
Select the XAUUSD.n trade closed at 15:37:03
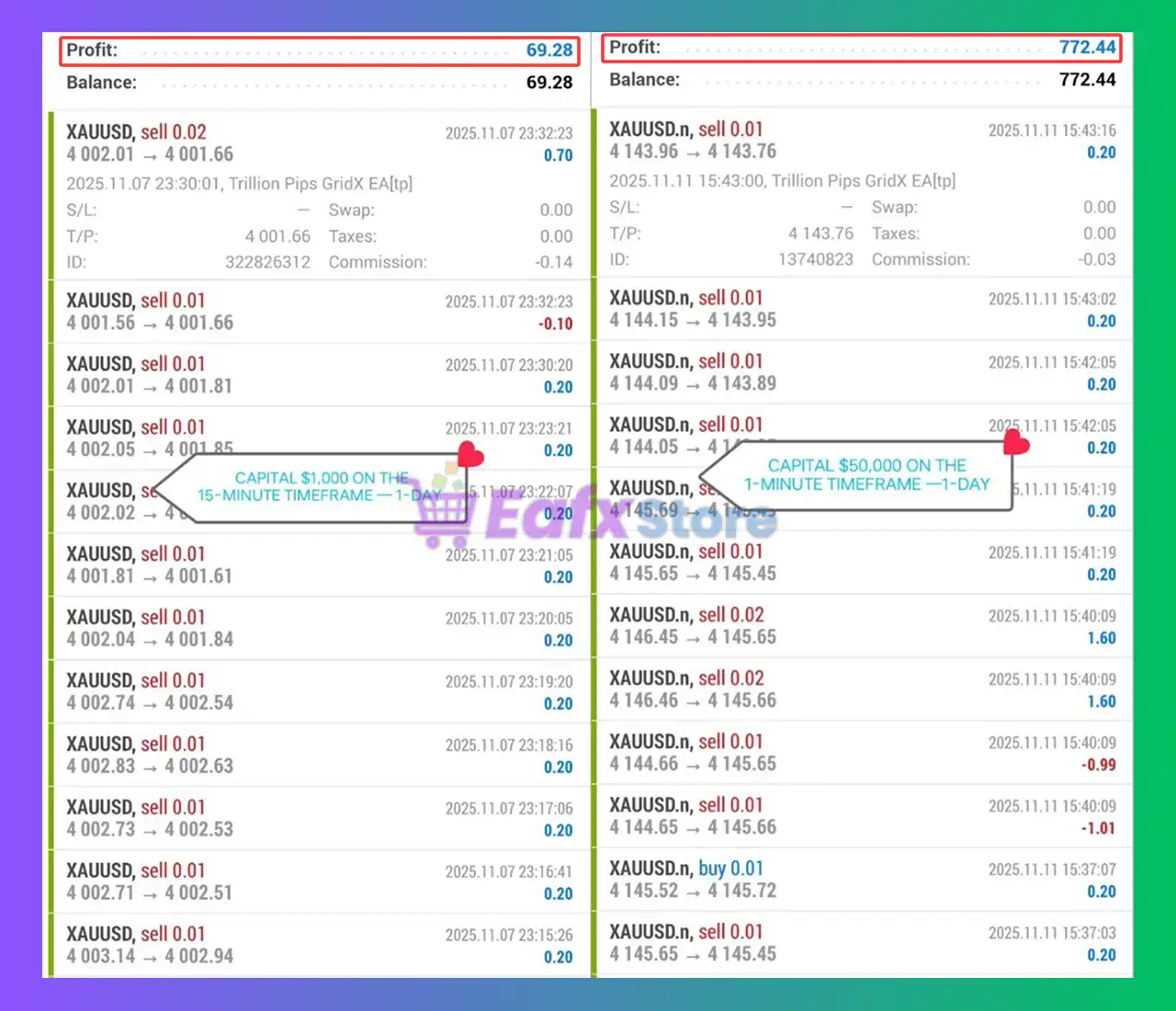tap(862, 943)
